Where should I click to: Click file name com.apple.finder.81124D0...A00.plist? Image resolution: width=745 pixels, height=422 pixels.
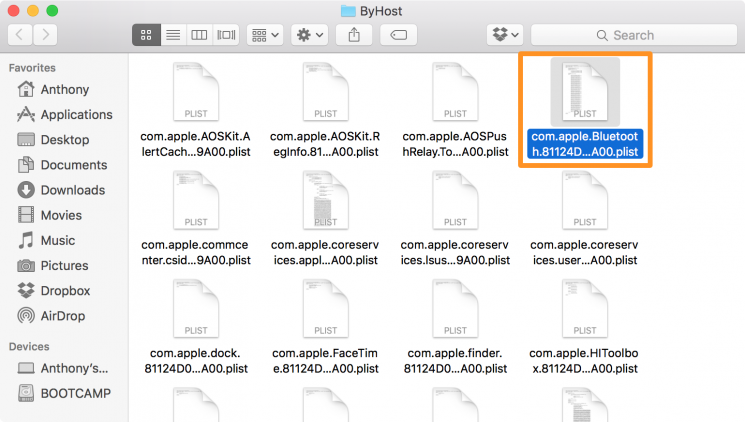(455, 361)
